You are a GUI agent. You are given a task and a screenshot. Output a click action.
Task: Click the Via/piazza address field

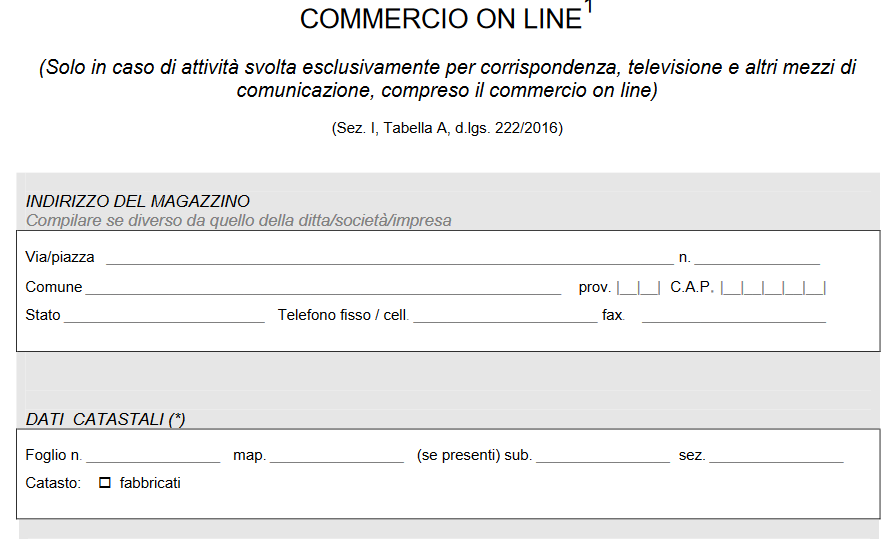389,257
